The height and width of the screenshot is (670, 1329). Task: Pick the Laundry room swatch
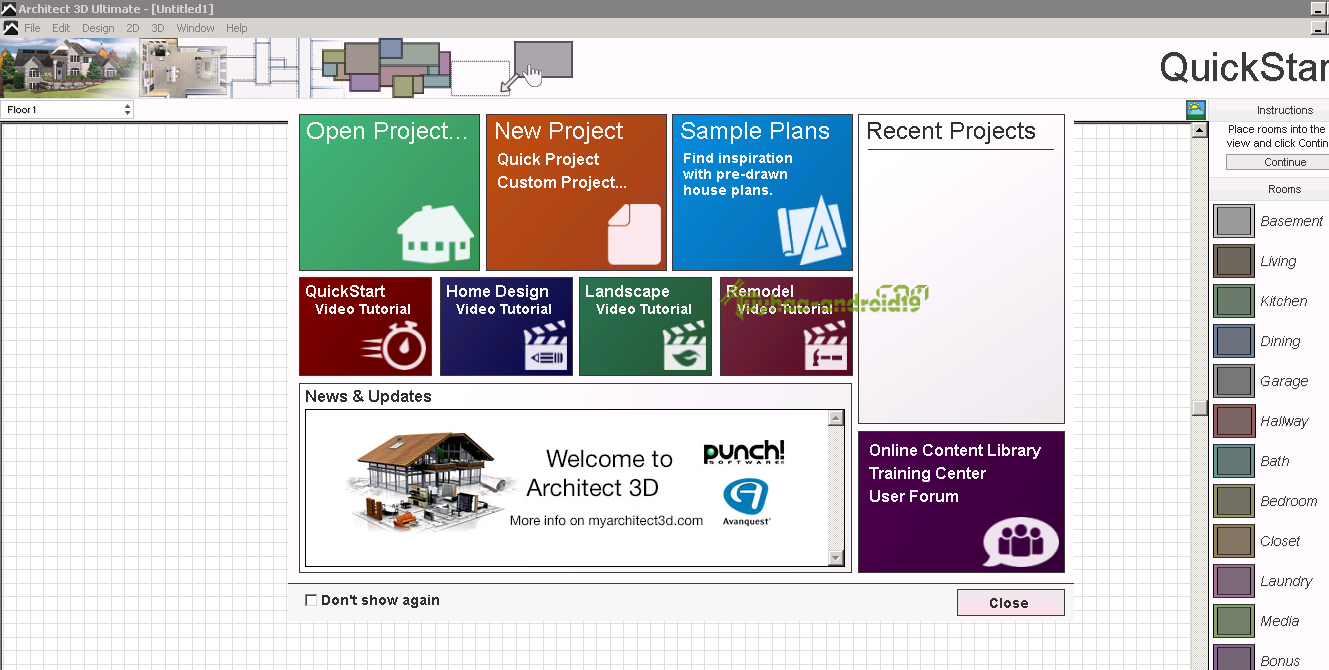click(1234, 581)
